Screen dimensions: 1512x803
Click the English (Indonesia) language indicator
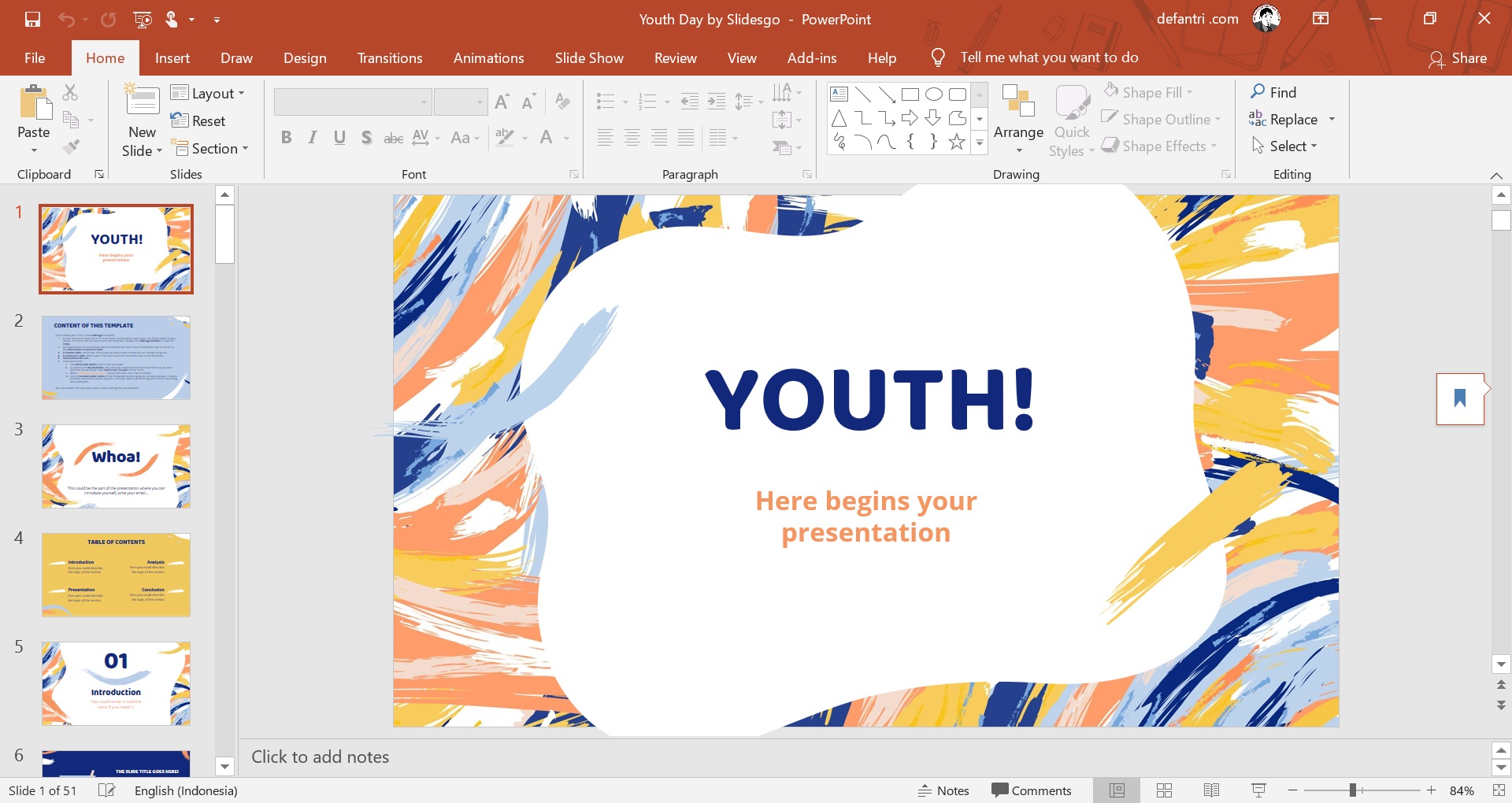[186, 790]
